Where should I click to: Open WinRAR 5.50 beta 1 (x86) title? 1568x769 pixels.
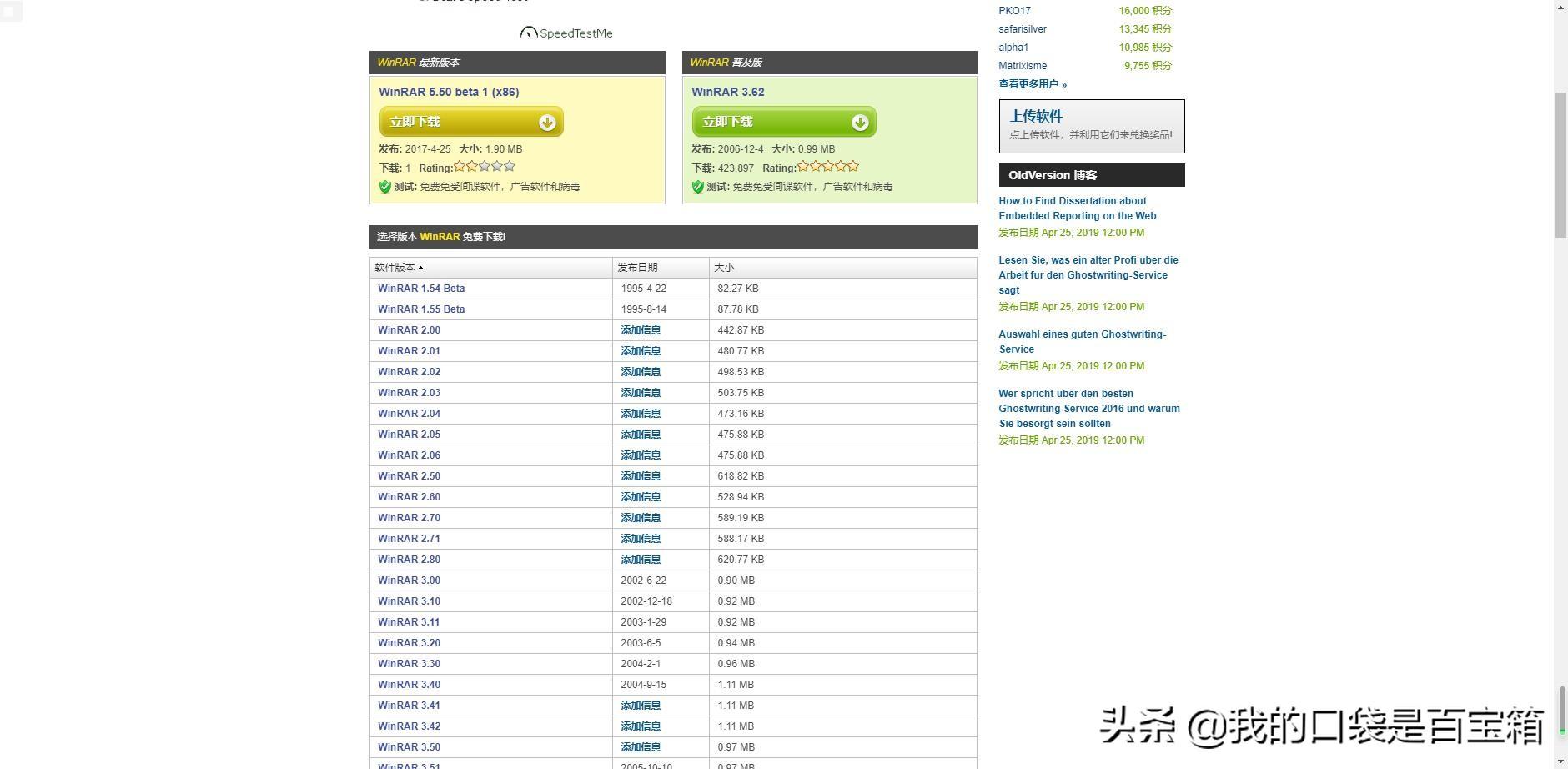point(449,92)
